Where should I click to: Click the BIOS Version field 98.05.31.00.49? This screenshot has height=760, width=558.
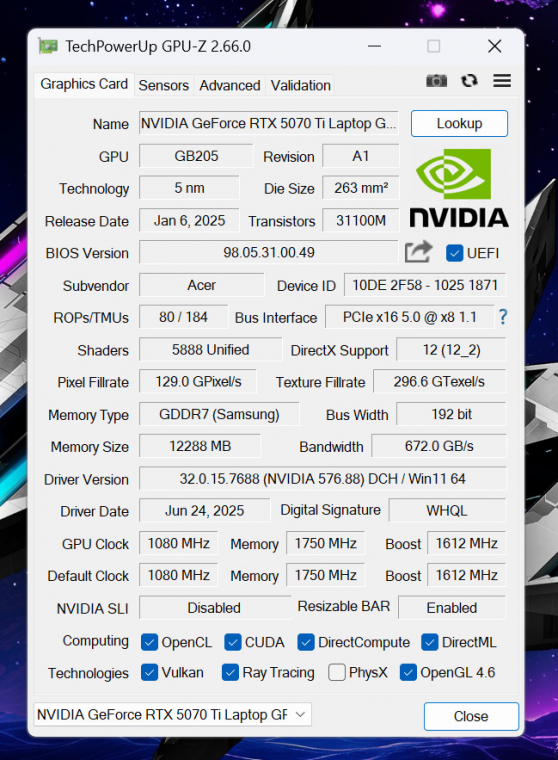tap(269, 253)
